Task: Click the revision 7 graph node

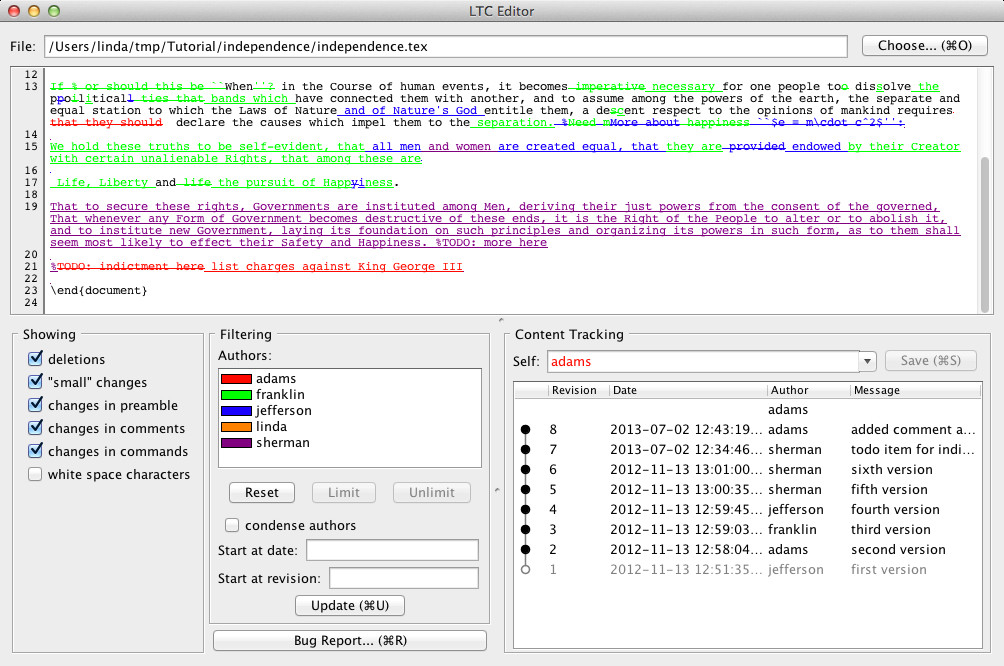Action: 525,450
